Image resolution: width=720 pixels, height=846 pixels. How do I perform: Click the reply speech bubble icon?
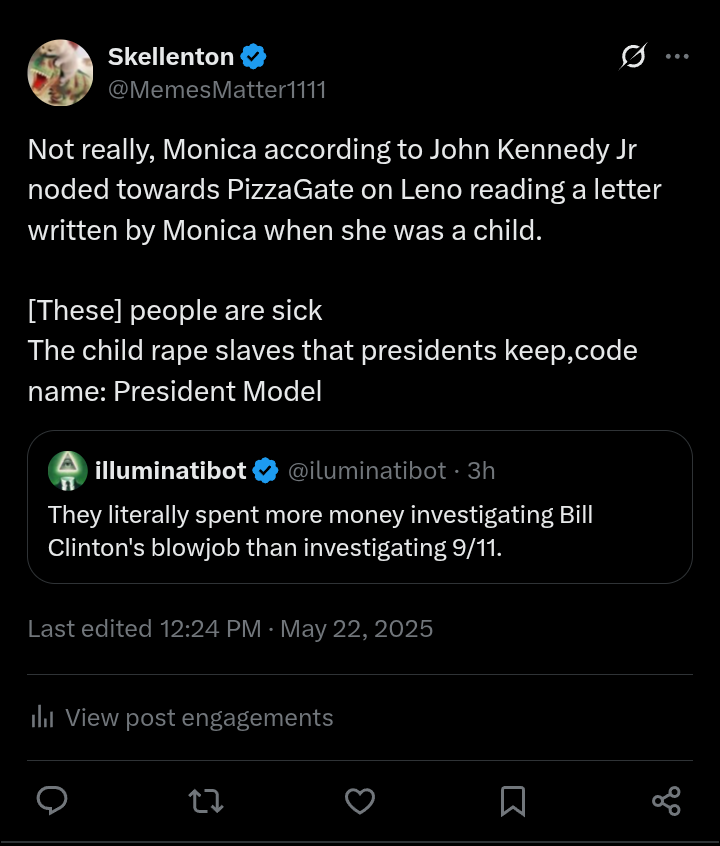[52, 800]
